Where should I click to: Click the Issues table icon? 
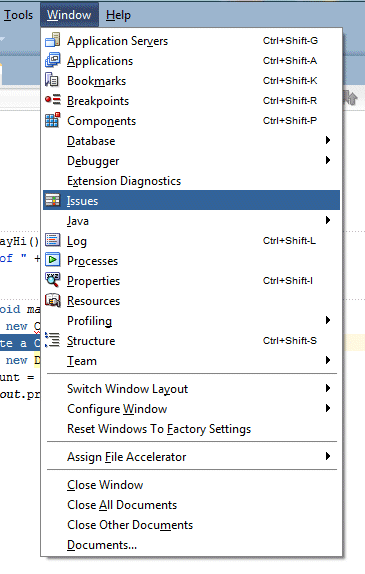[53, 200]
